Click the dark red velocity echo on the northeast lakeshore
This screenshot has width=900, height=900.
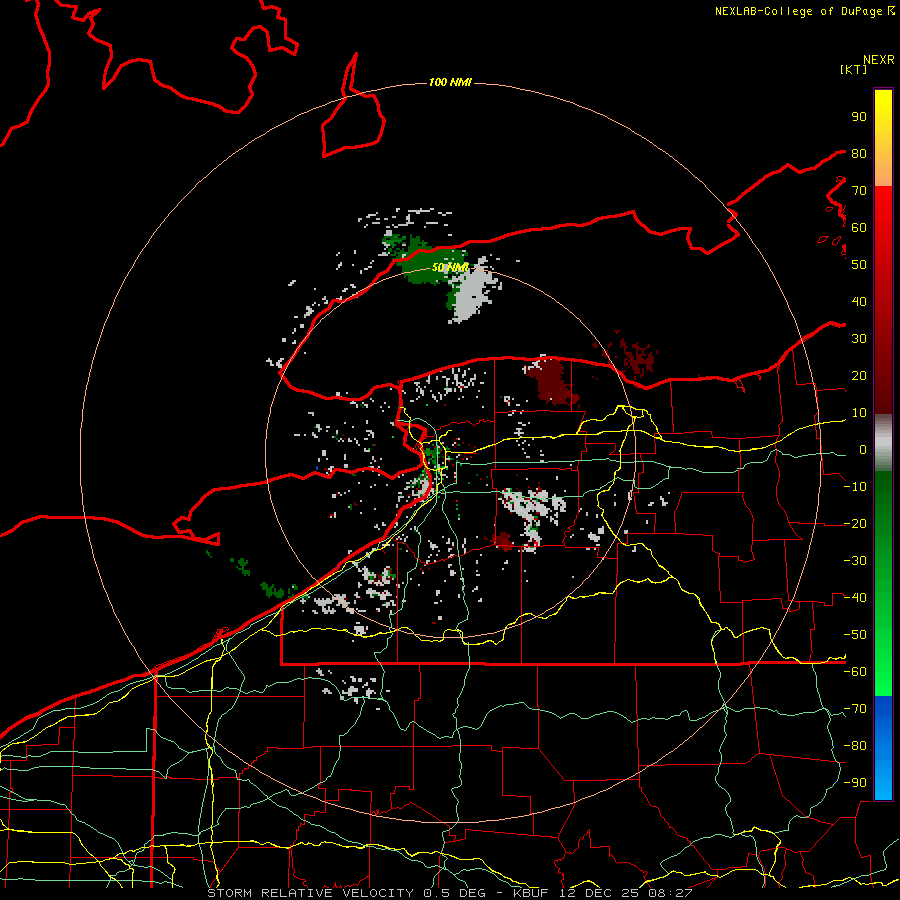point(552,382)
